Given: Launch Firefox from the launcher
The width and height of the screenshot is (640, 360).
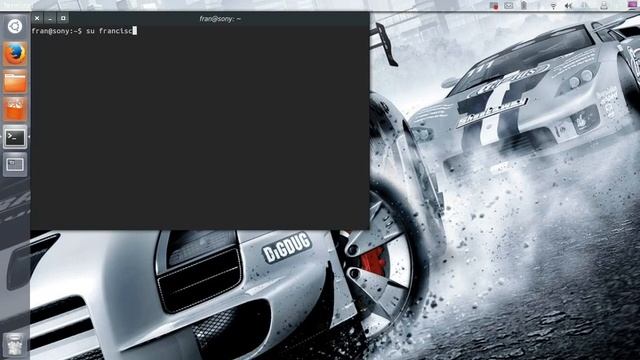Looking at the screenshot, I should pos(15,54).
